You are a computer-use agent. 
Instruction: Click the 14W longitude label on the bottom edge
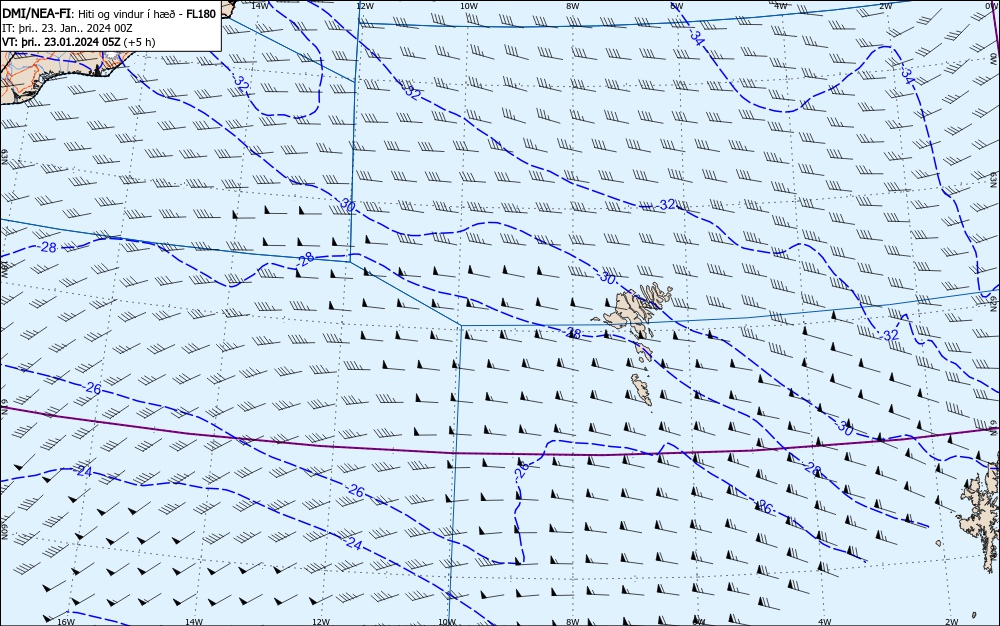click(194, 622)
